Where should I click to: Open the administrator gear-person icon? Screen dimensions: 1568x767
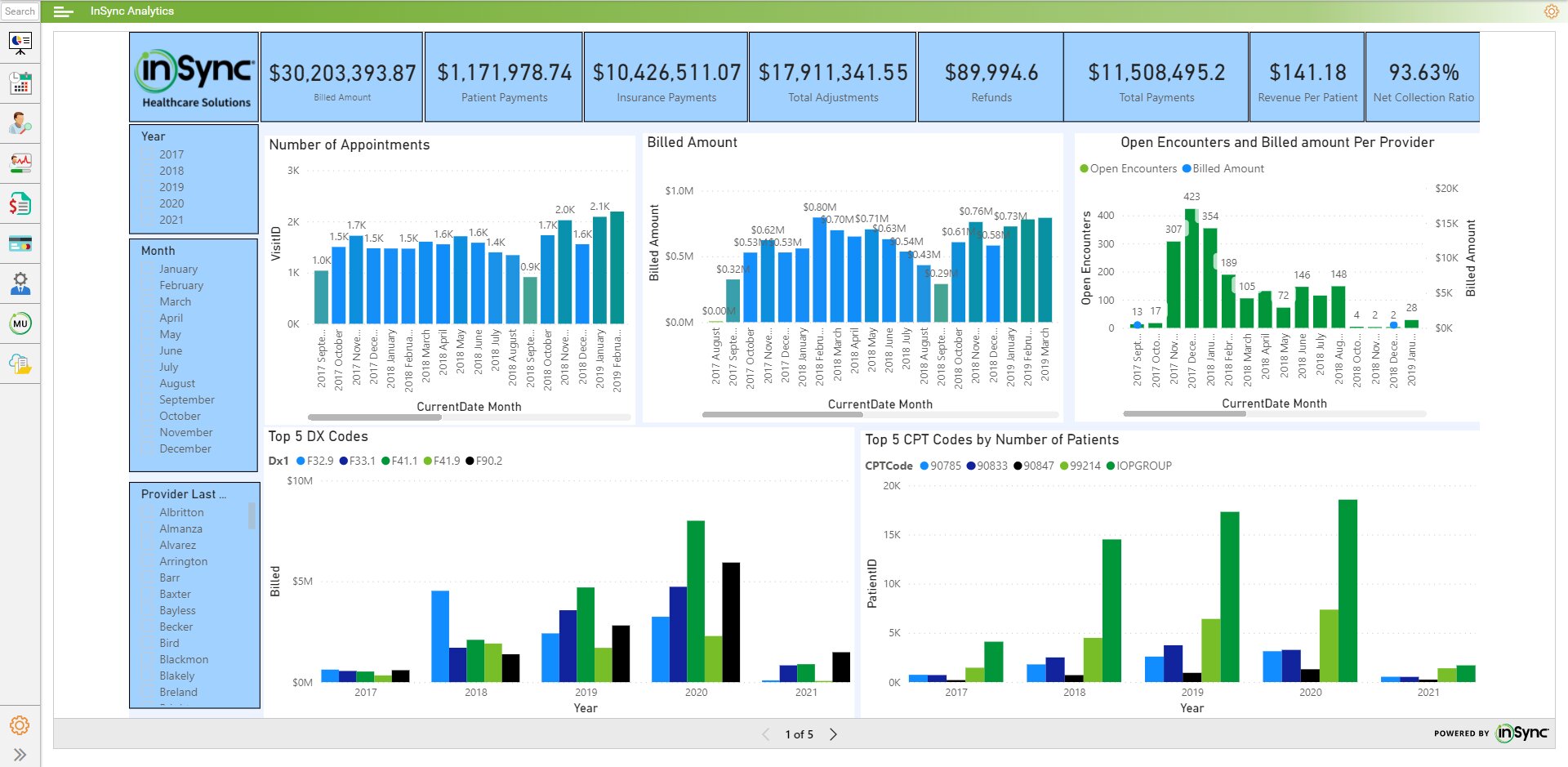coord(20,283)
